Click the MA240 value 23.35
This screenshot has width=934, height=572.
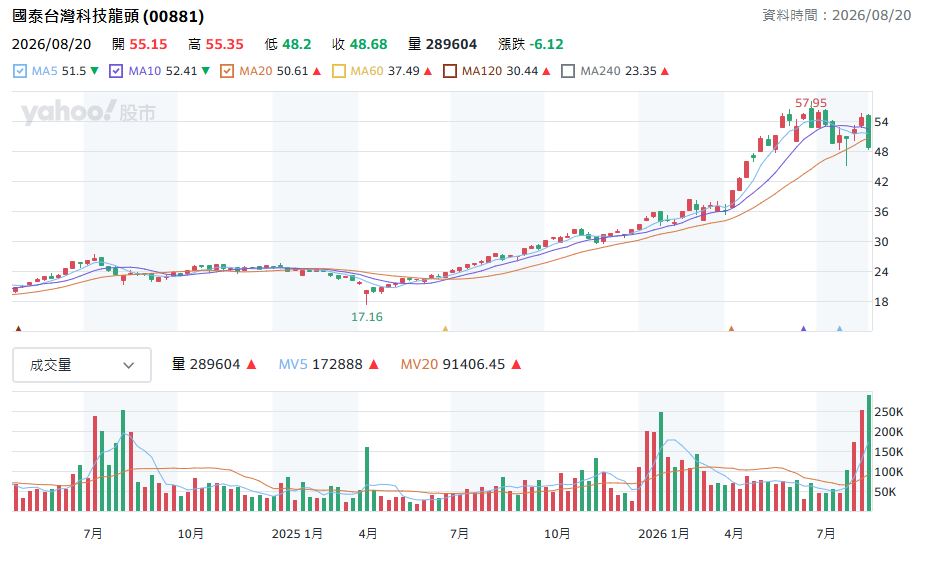pos(641,71)
